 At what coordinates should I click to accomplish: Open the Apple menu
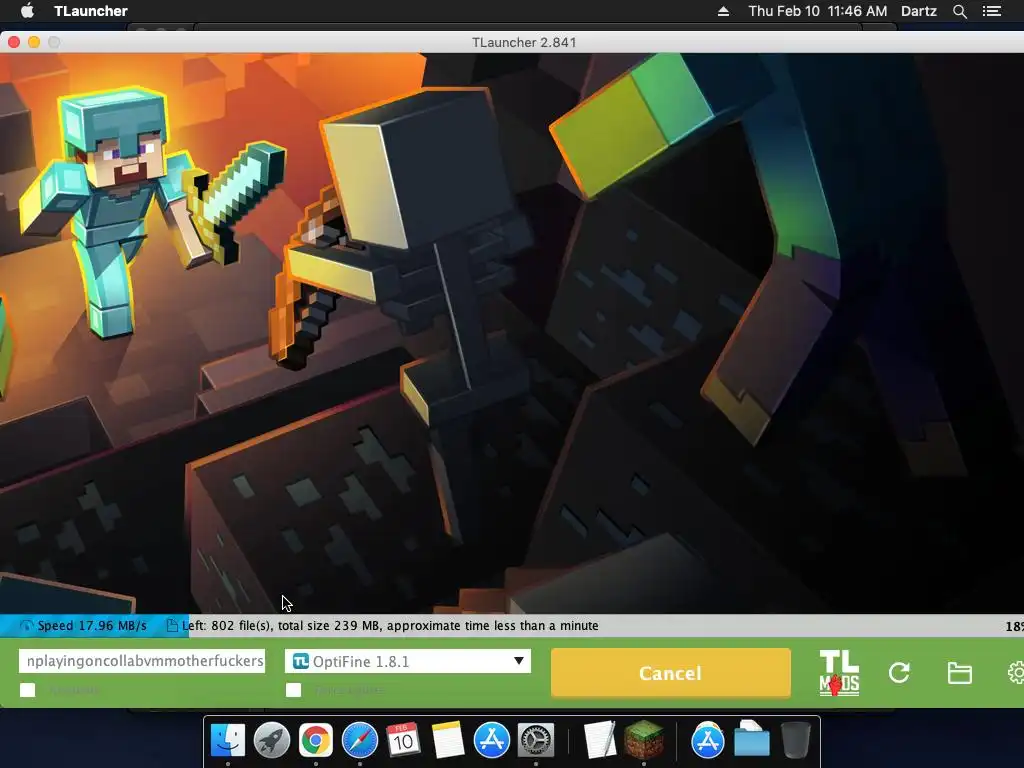tap(27, 11)
